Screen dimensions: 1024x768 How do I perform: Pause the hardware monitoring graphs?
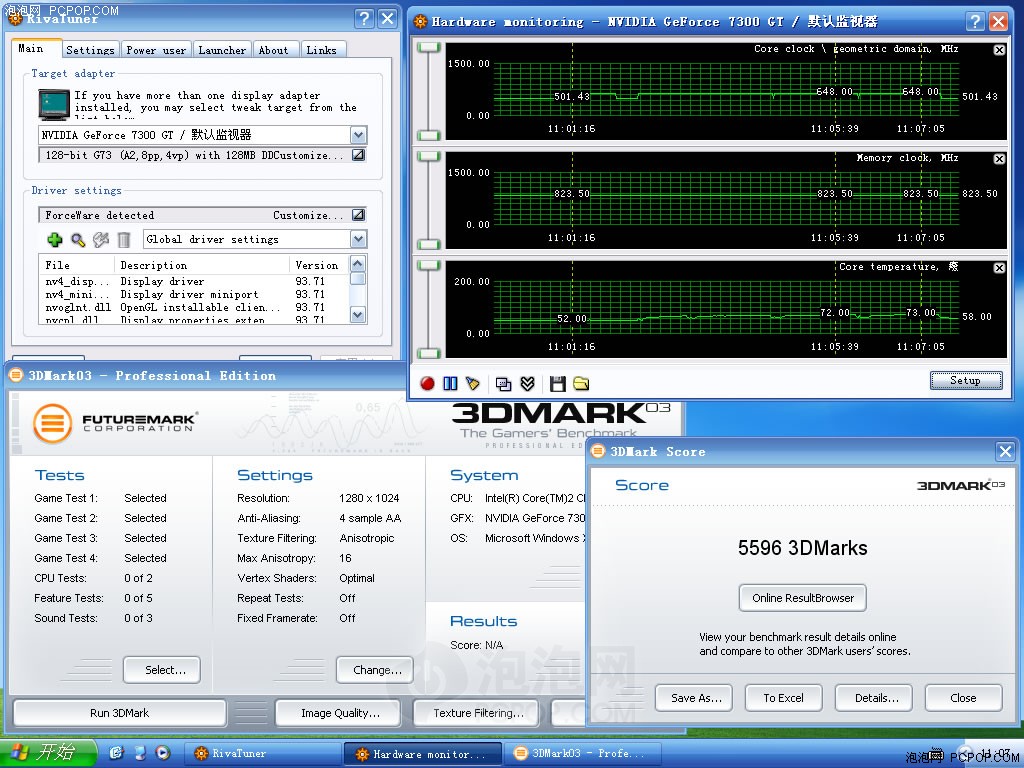(450, 383)
